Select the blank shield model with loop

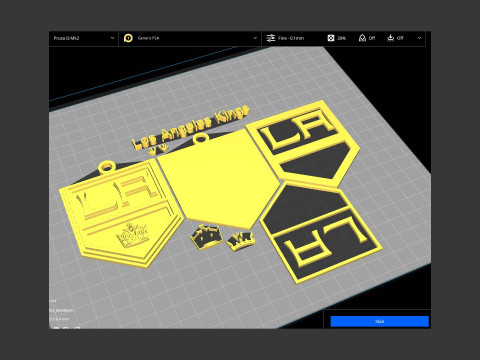click(x=217, y=179)
